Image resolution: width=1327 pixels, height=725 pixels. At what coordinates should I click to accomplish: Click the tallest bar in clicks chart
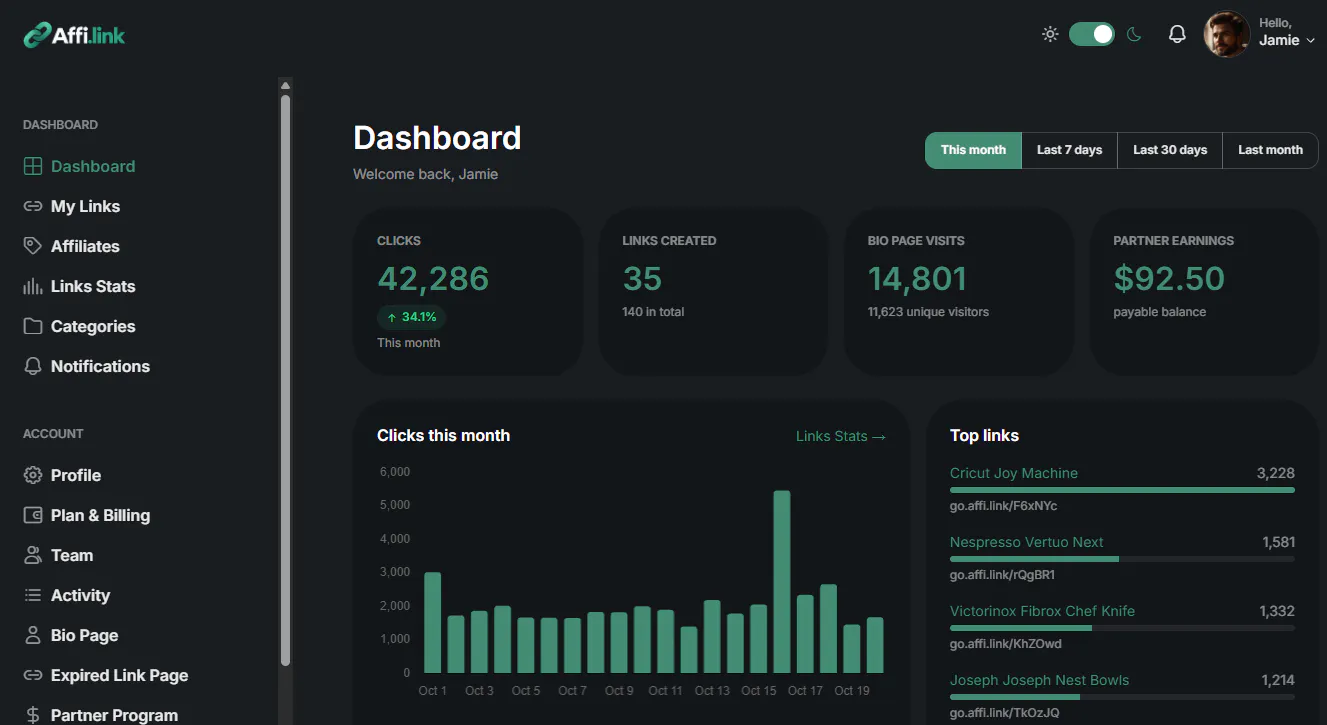(782, 582)
